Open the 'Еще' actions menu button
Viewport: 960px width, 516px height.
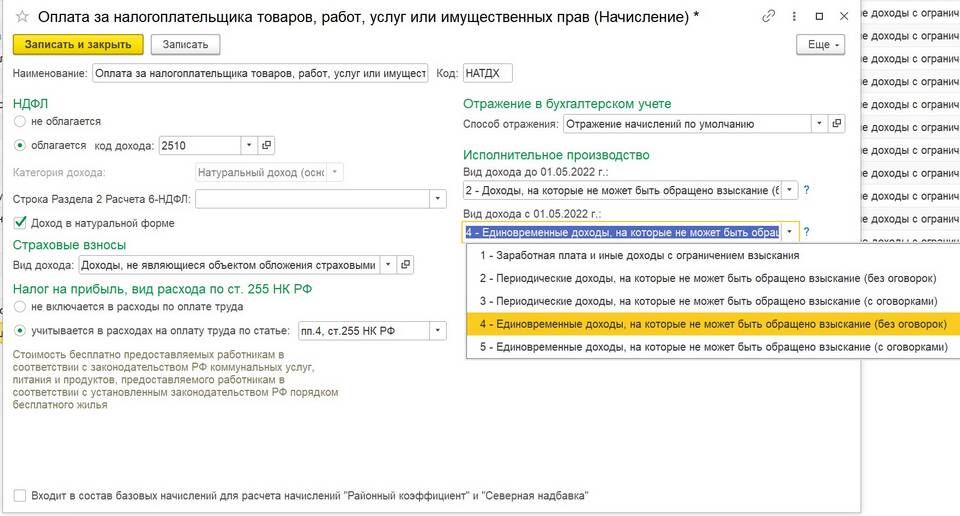tap(821, 45)
